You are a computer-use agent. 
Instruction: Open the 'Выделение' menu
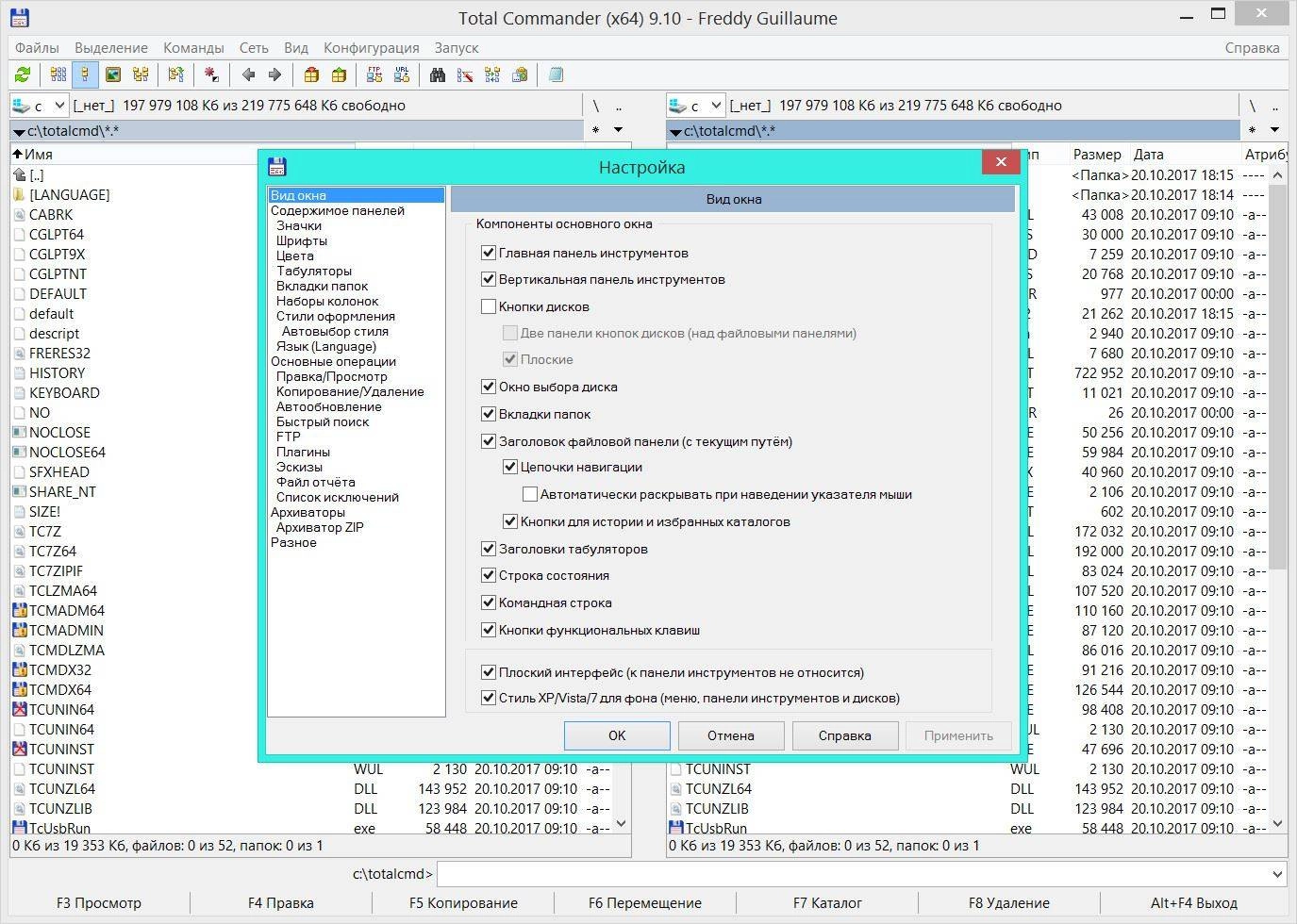pyautogui.click(x=111, y=47)
